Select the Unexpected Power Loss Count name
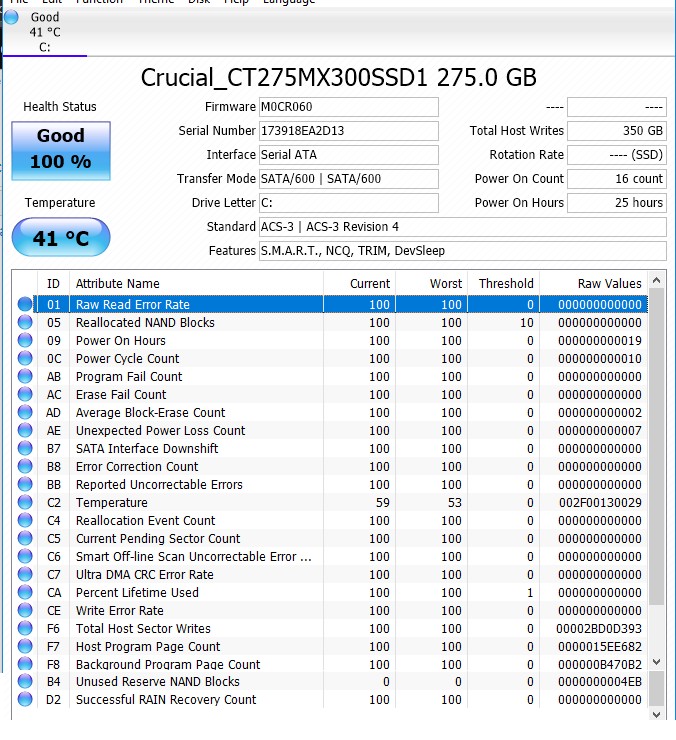This screenshot has width=676, height=740. pyautogui.click(x=161, y=430)
